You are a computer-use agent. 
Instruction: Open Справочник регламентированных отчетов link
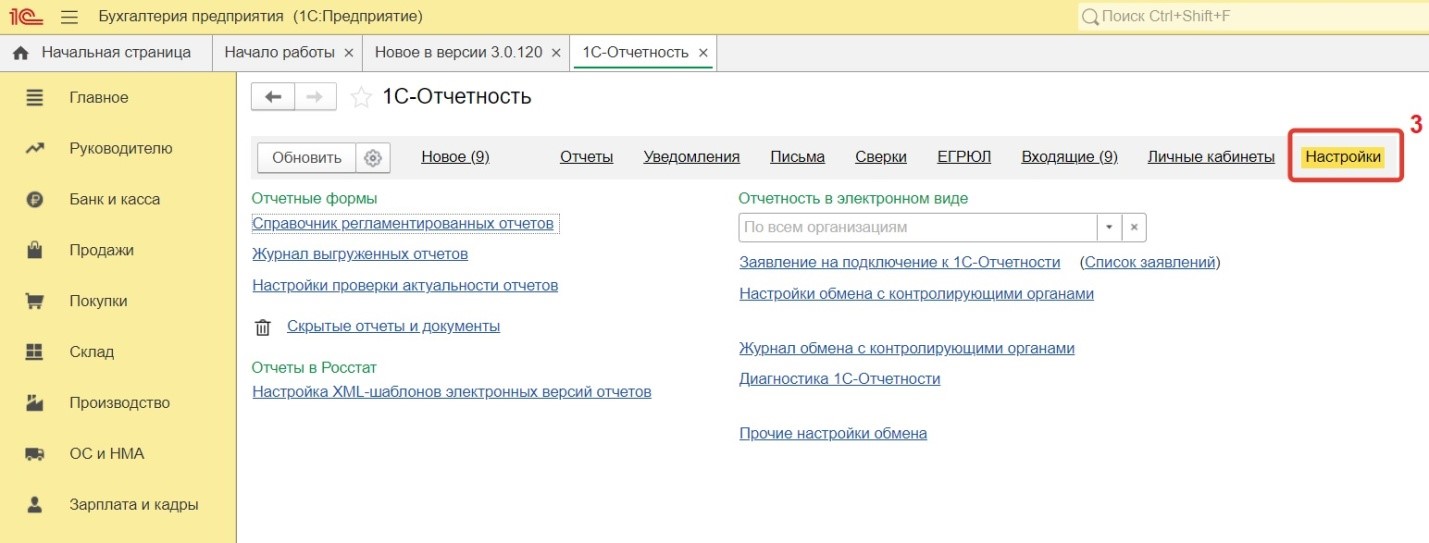point(402,224)
